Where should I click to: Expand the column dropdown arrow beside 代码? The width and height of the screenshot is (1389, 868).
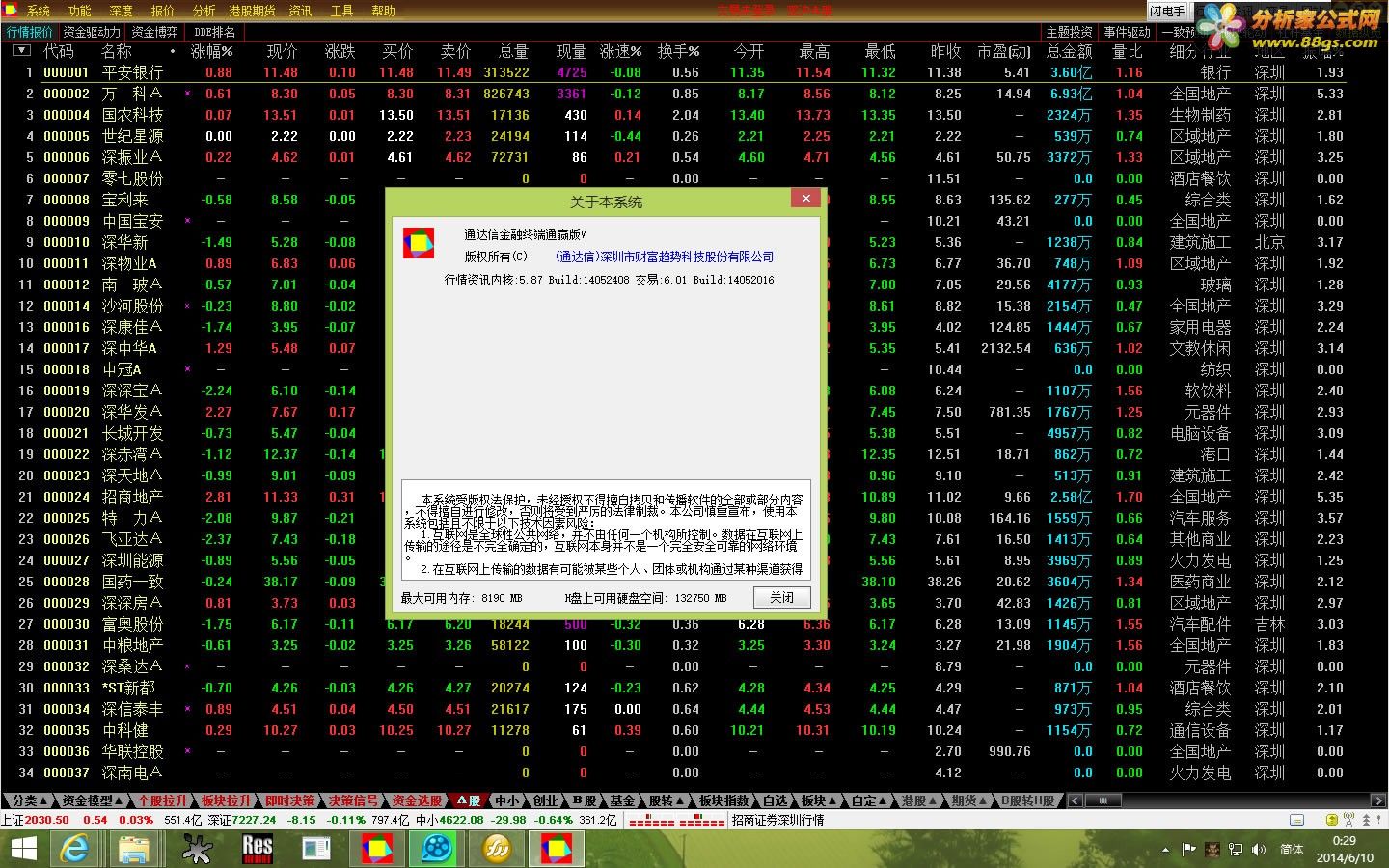pos(21,50)
